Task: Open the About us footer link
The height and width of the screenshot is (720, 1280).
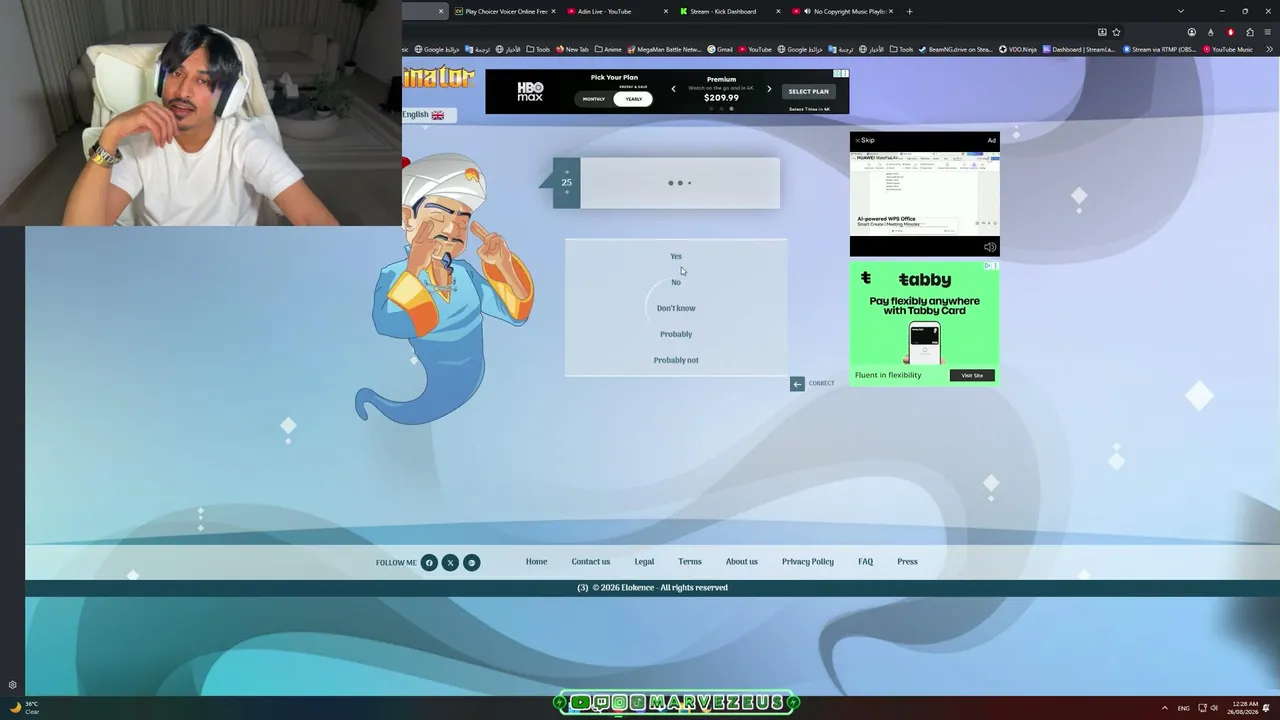Action: pos(742,562)
